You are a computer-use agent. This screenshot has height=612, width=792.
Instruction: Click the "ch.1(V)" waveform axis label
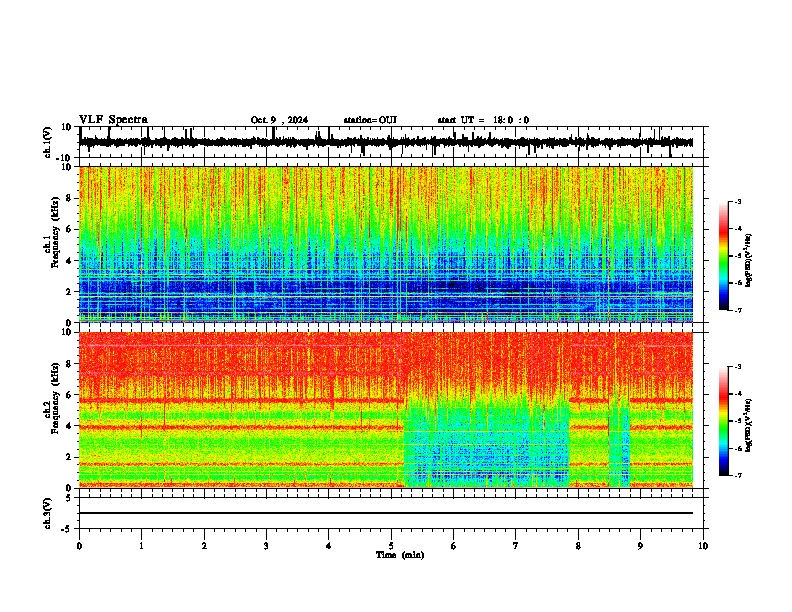pos(48,142)
